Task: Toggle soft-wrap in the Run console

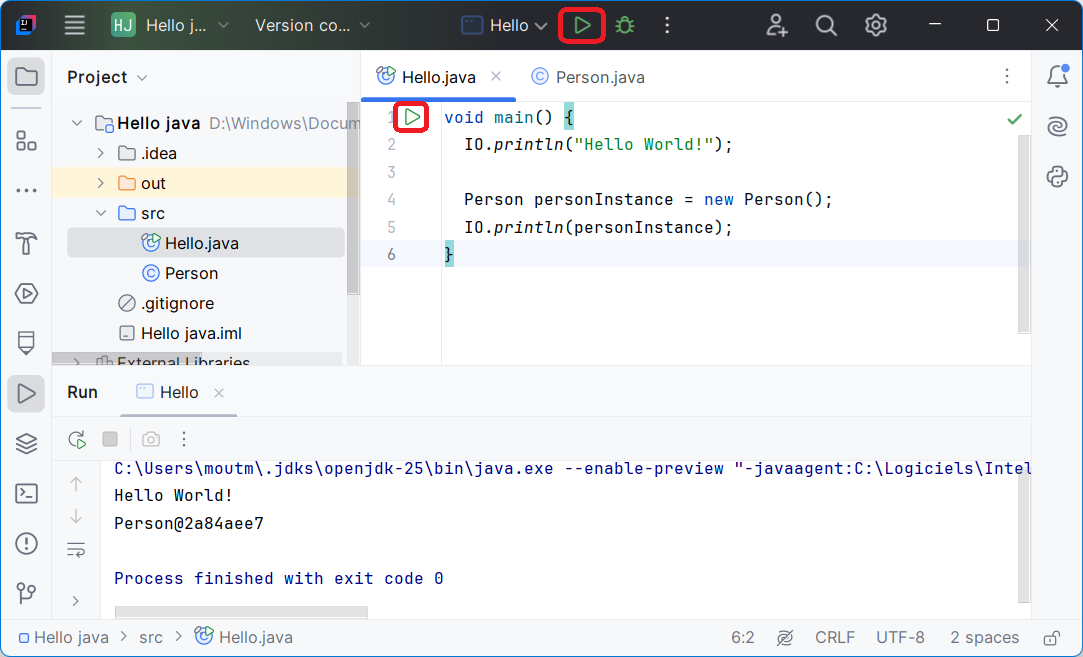Action: tap(76, 549)
